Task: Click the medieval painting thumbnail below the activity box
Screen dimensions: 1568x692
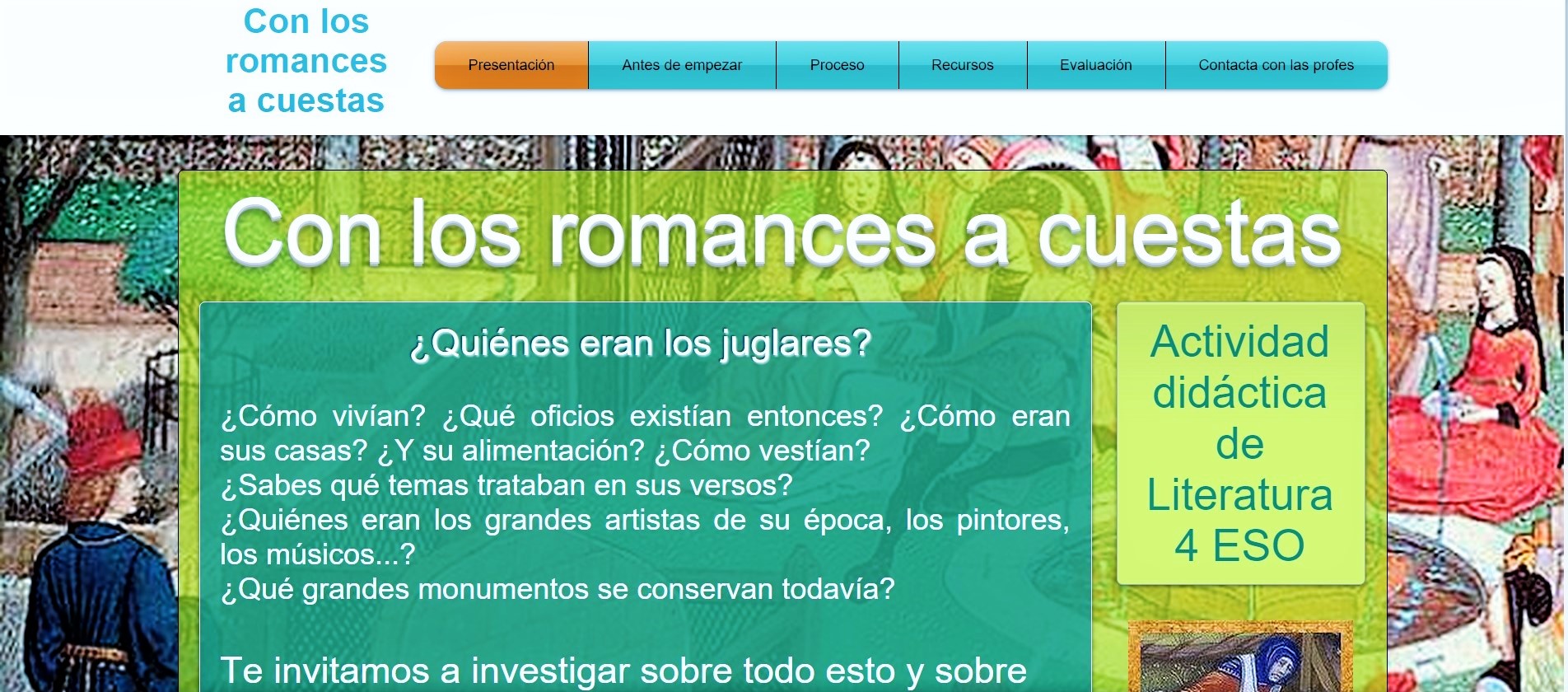Action: [1240, 657]
